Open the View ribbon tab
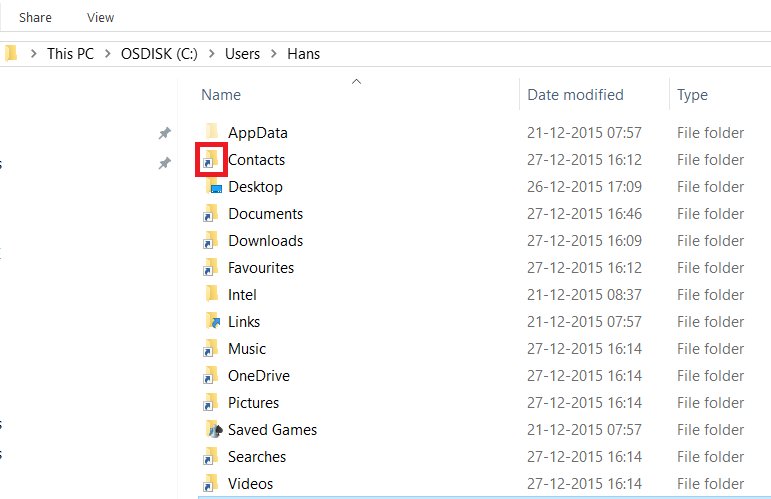The height and width of the screenshot is (499, 771). [100, 18]
